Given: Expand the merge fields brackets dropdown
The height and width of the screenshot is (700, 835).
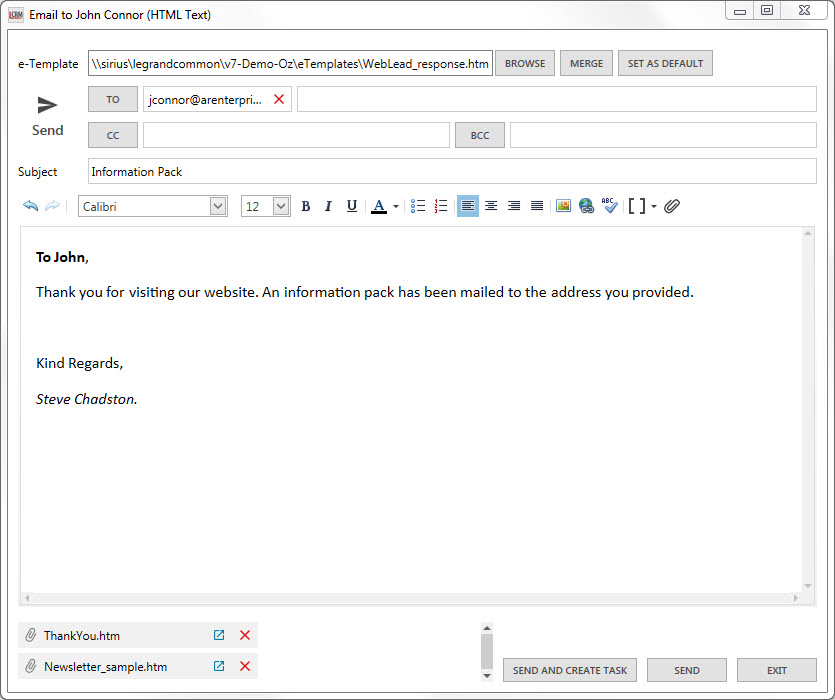Looking at the screenshot, I should point(653,207).
